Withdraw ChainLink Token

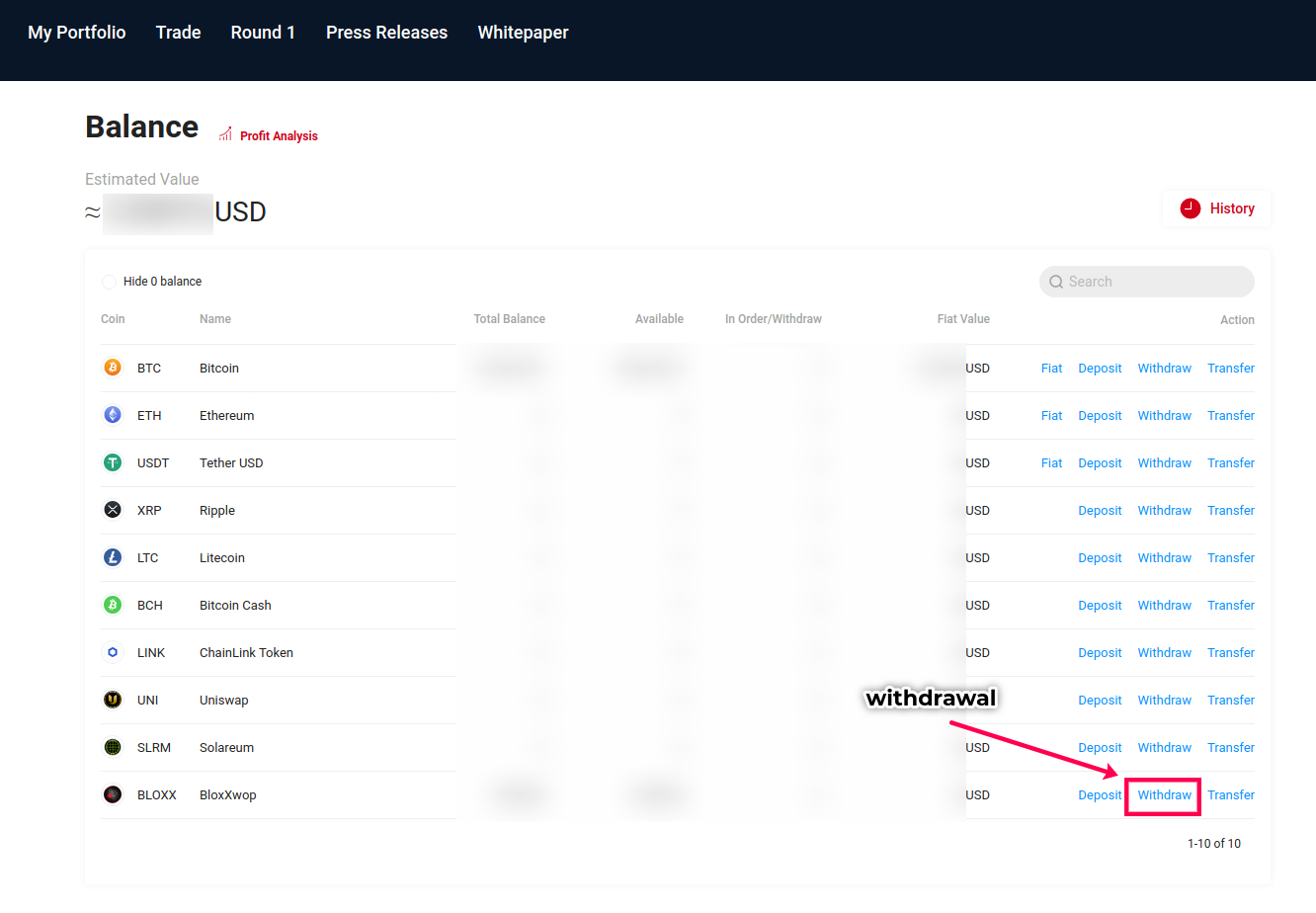[x=1165, y=652]
